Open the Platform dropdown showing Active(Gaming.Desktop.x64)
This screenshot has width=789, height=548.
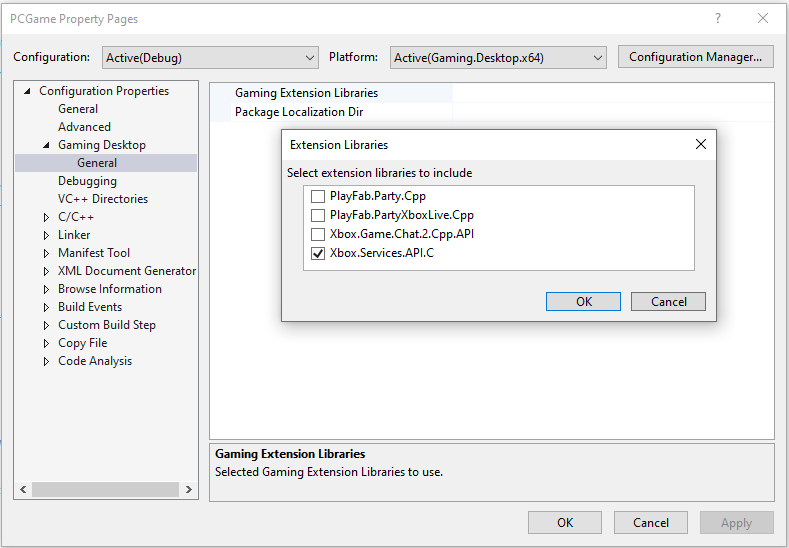point(498,57)
